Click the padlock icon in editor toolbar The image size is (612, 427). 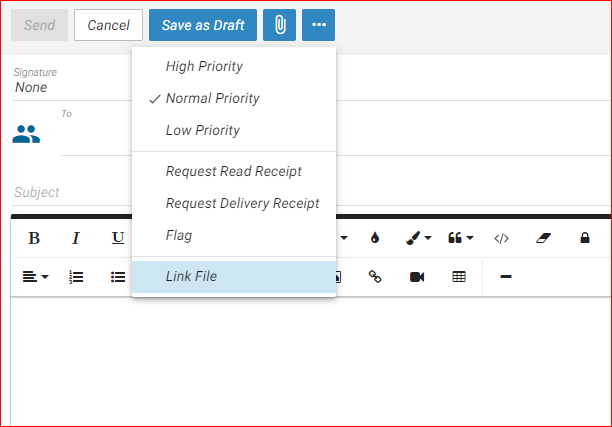pos(585,238)
